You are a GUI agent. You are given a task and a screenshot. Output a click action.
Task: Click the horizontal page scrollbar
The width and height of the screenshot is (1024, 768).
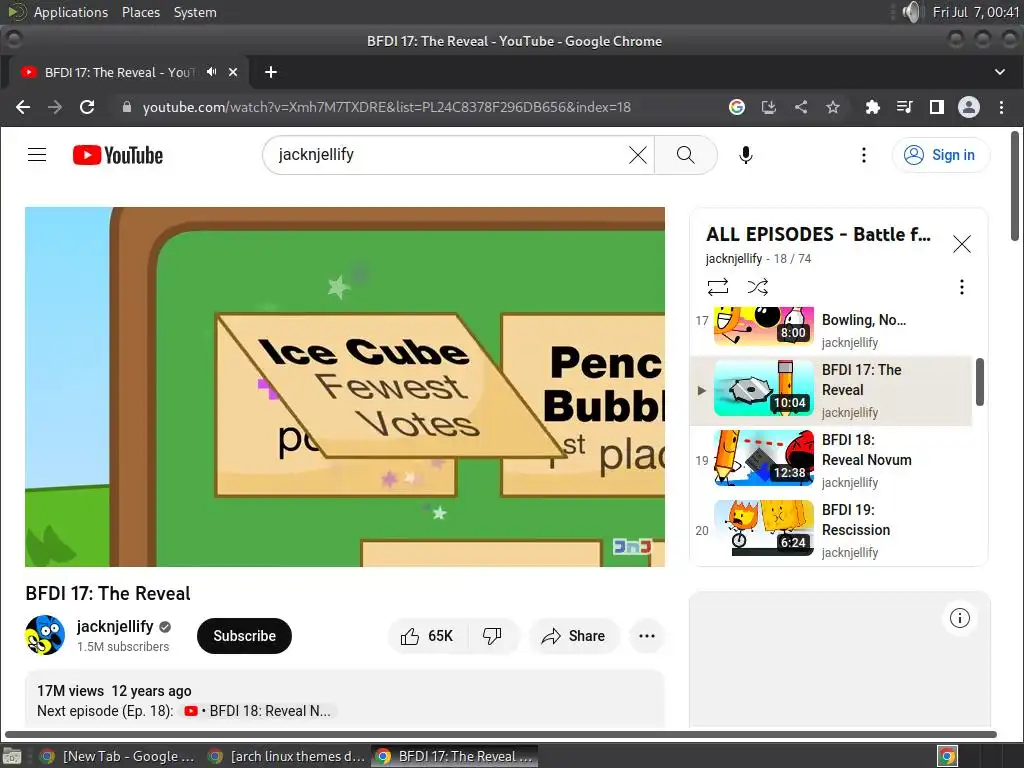[x=500, y=735]
